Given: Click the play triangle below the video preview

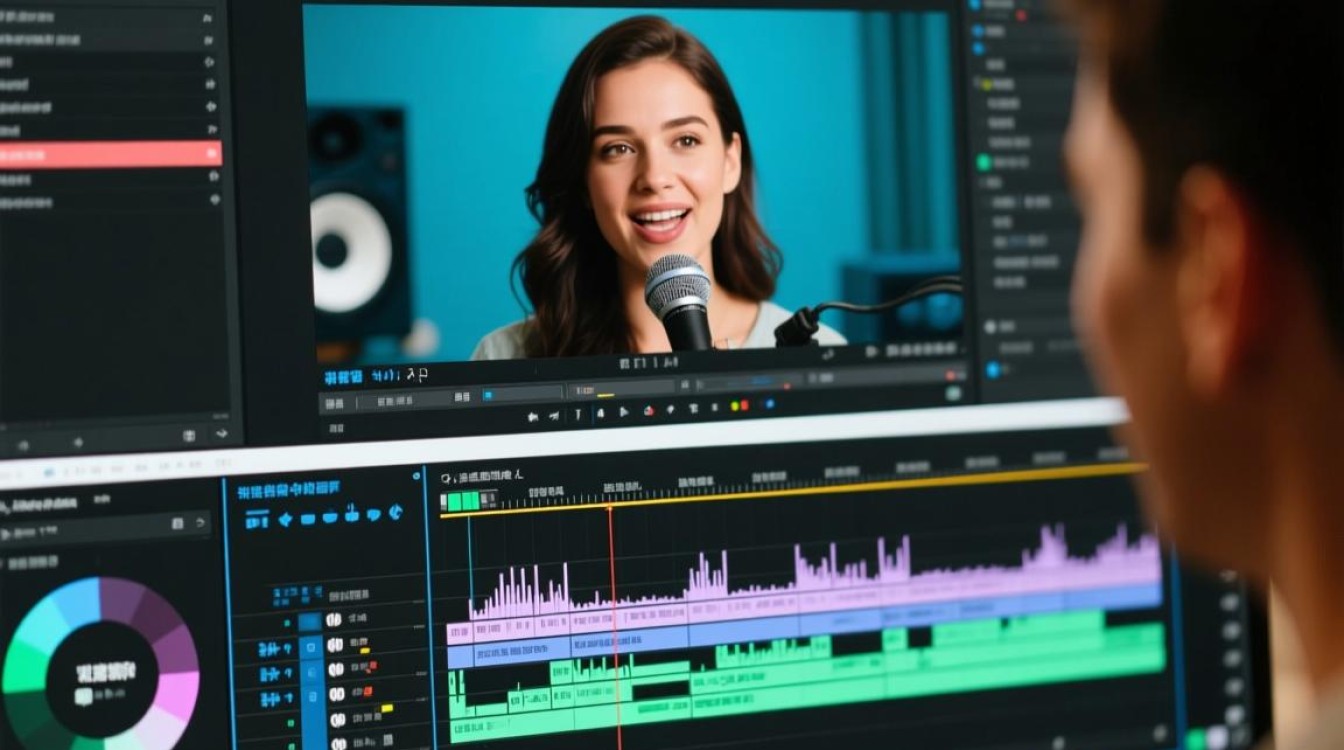Looking at the screenshot, I should (625, 411).
